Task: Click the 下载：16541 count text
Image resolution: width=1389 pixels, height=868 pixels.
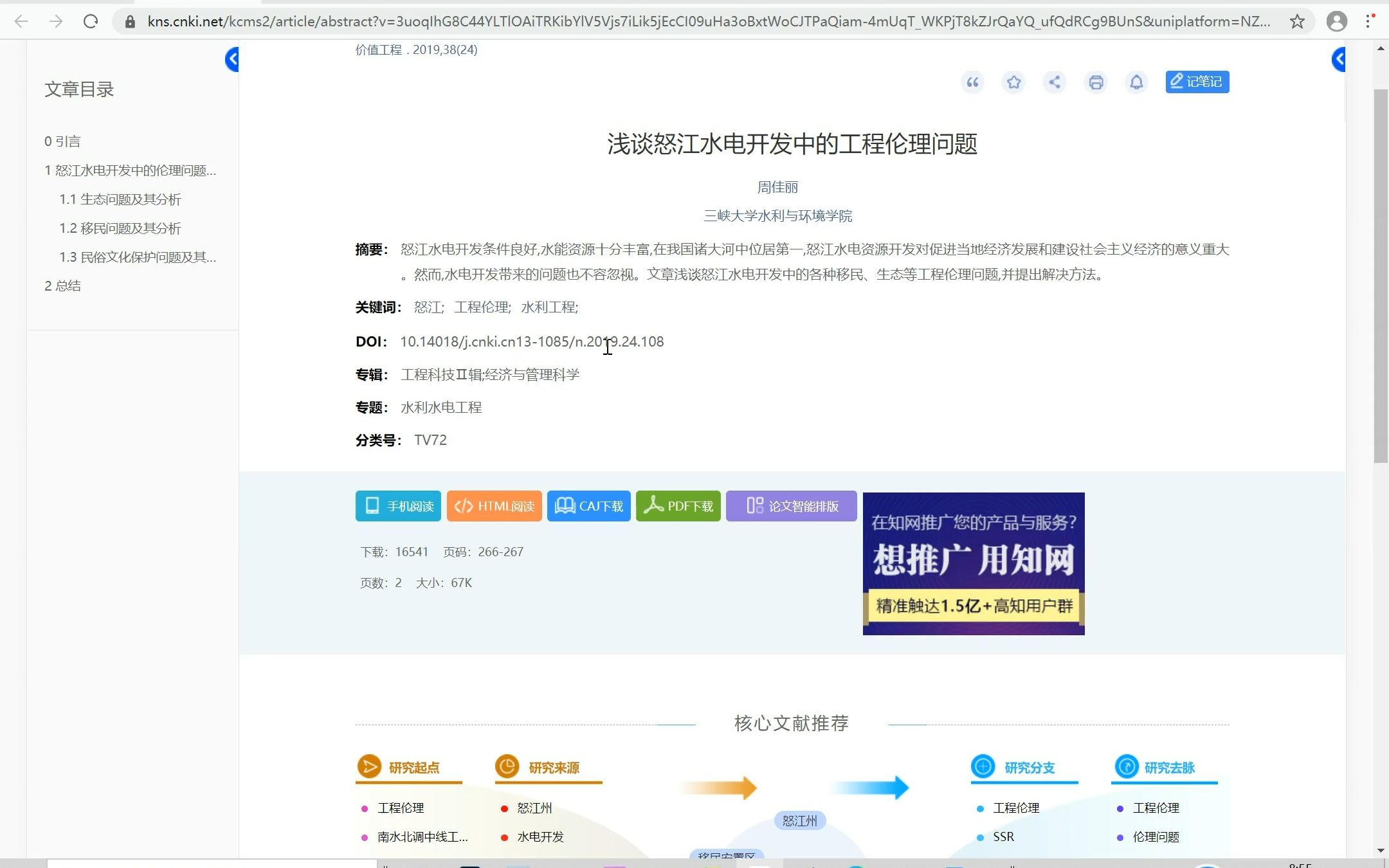Action: (394, 552)
